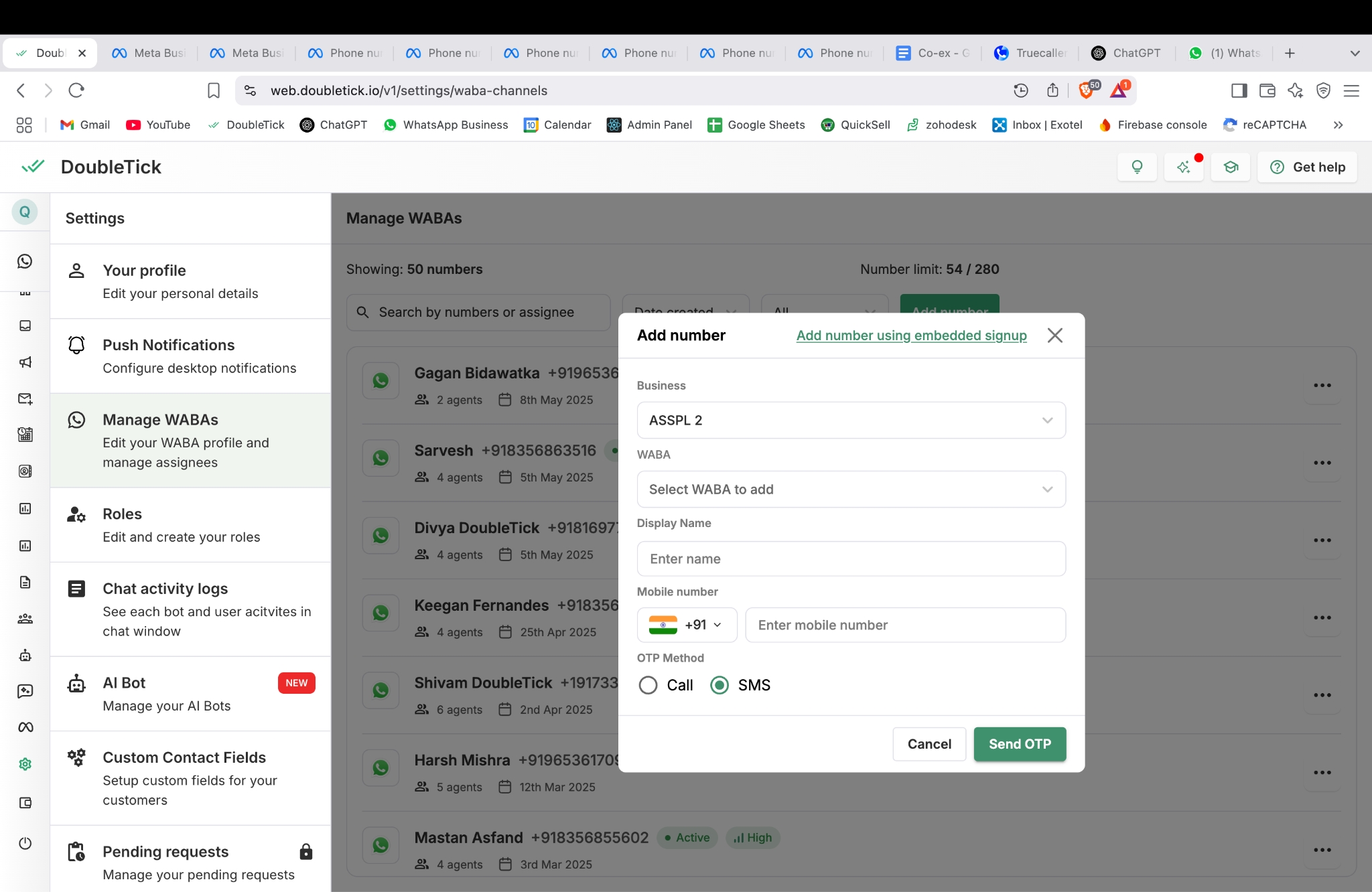Open the AI sparkle assistant icon
The height and width of the screenshot is (892, 1372).
pos(1184,167)
